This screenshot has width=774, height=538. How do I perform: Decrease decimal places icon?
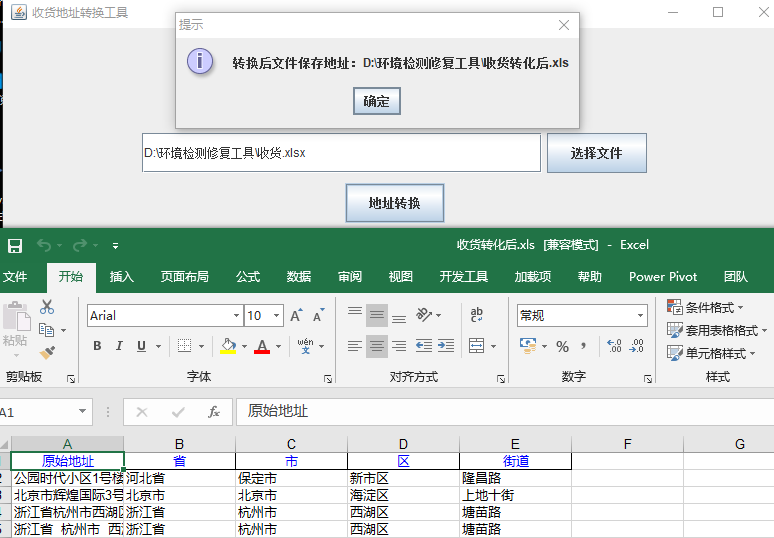click(636, 346)
